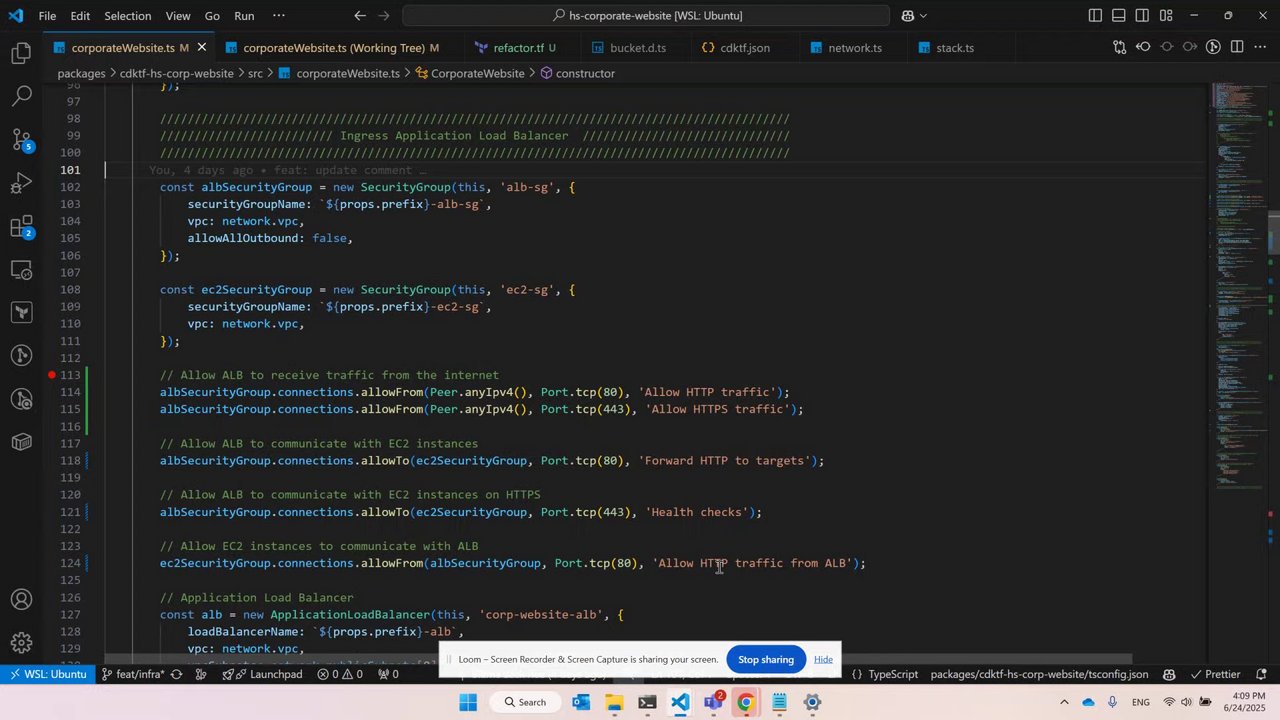Toggle the secondary side bar
1280x720 pixels.
pyautogui.click(x=1142, y=15)
